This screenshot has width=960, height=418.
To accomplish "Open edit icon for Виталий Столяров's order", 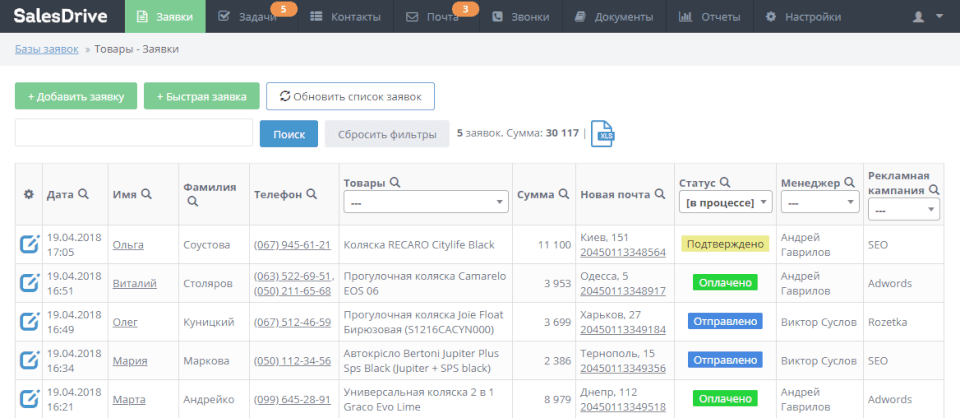I will point(29,283).
